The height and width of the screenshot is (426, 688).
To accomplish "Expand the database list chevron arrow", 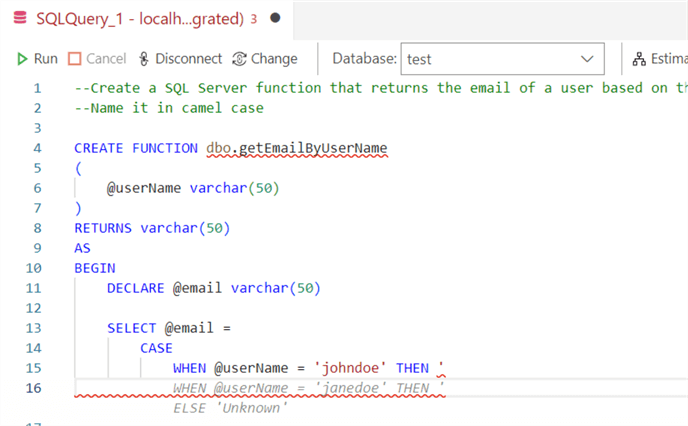I will click(587, 59).
